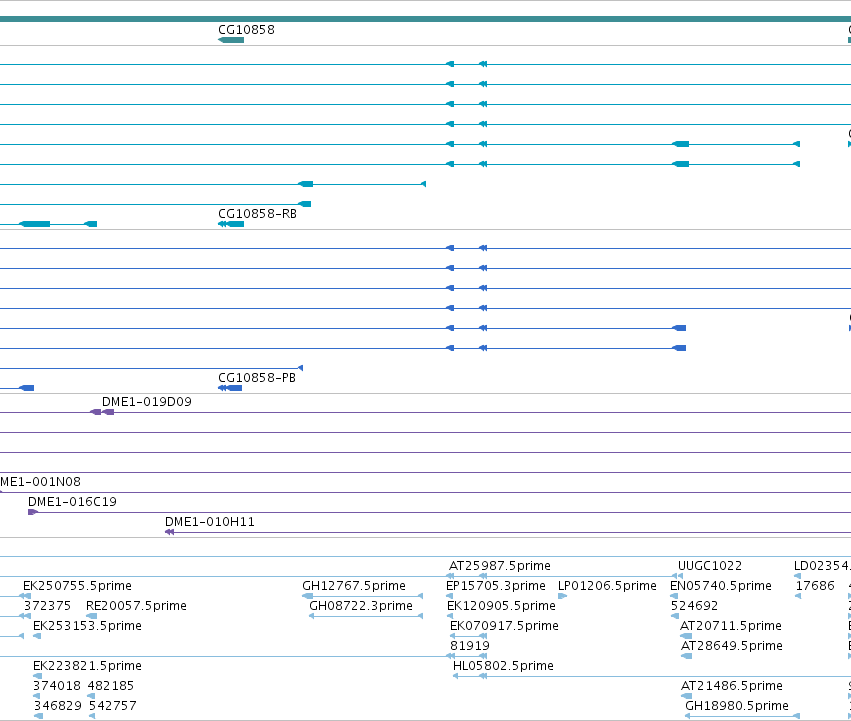The height and width of the screenshot is (721, 851).
Task: Click the AT28649.5prime arrow glyph
Action: pos(686,656)
